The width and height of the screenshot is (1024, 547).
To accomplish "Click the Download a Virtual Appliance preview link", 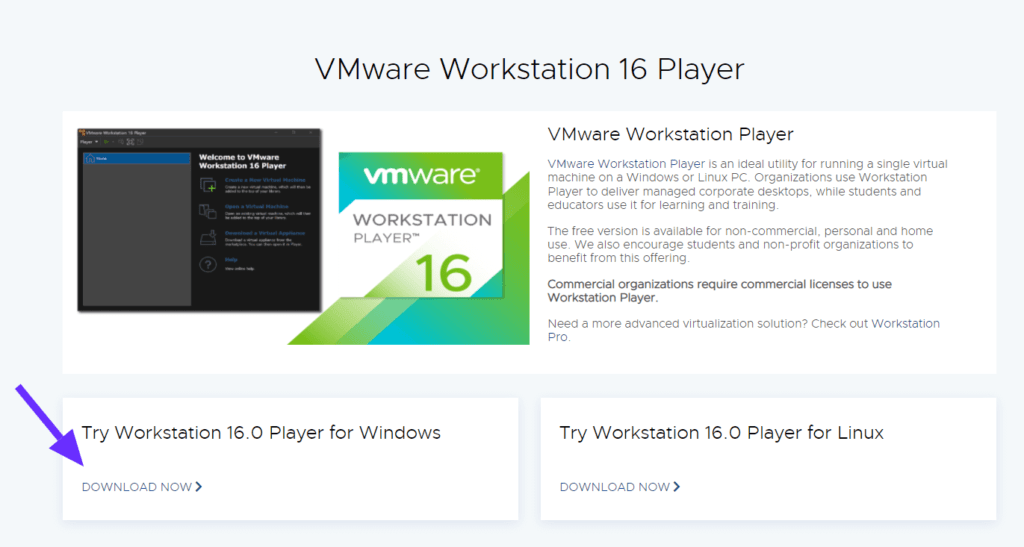I will point(264,233).
